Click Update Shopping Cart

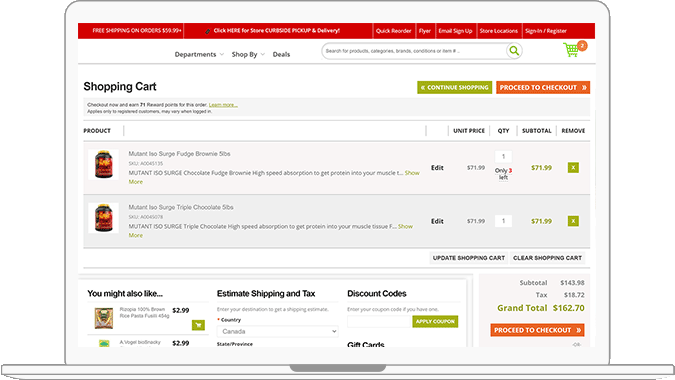(468, 258)
